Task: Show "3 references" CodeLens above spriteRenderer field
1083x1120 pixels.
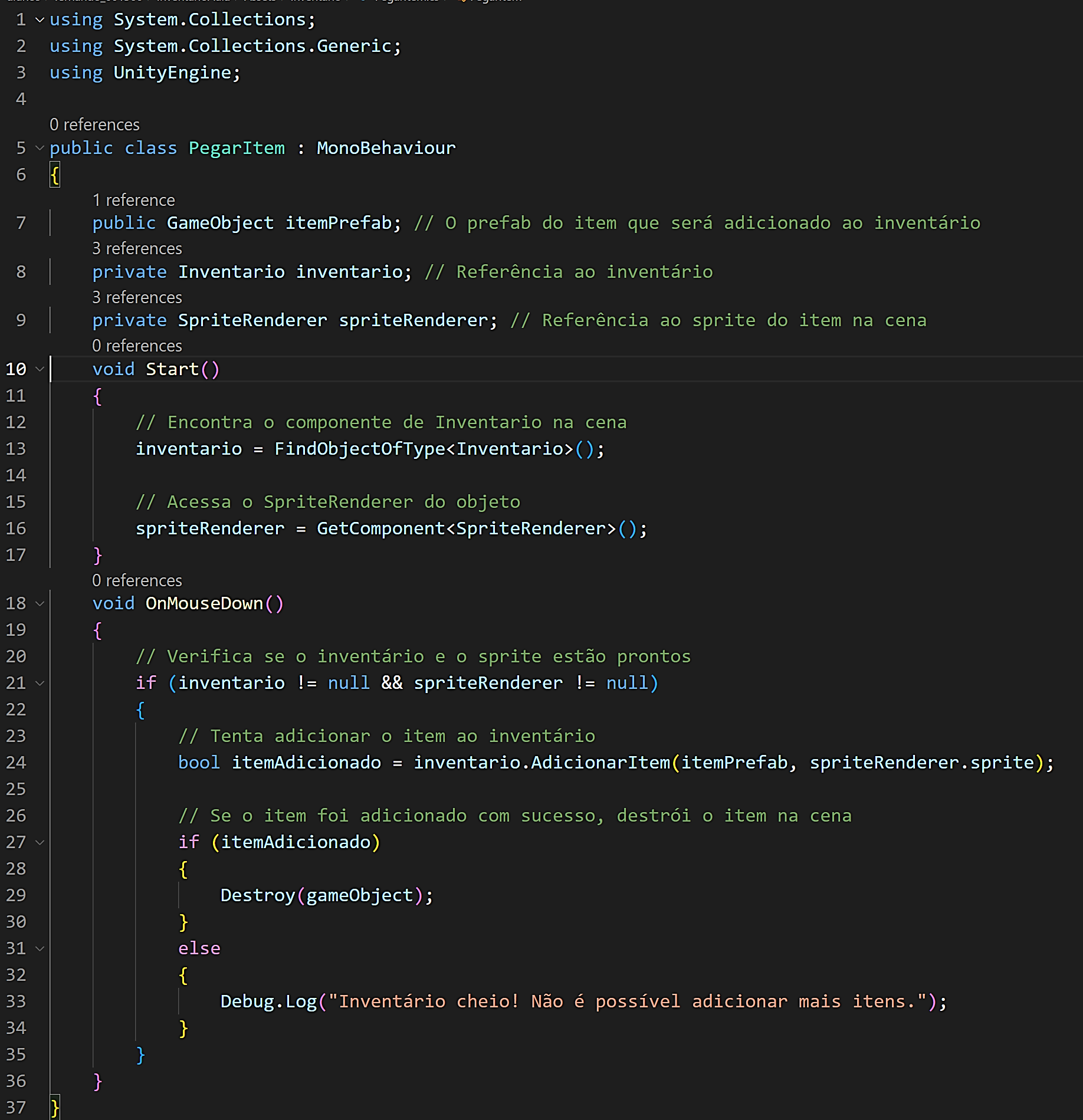Action: [x=137, y=298]
